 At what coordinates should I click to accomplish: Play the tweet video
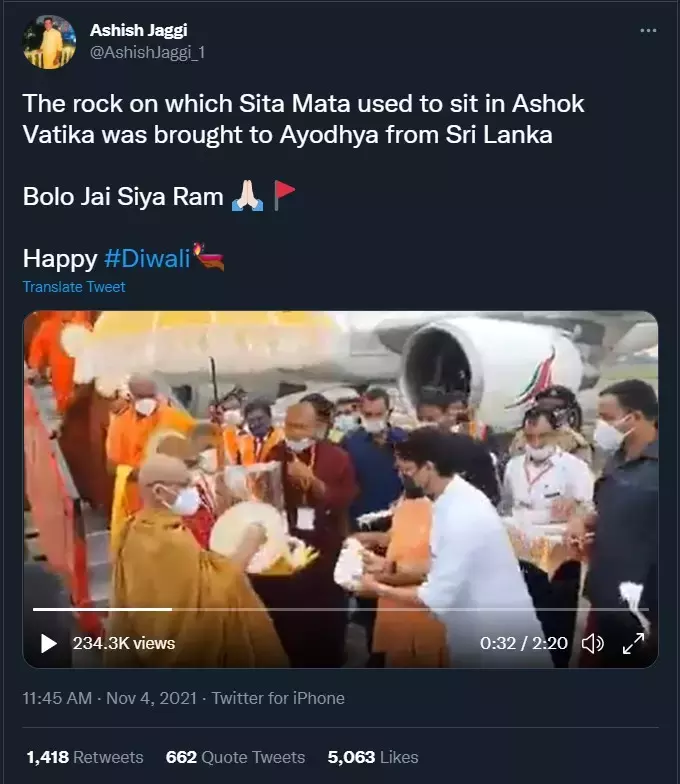49,644
